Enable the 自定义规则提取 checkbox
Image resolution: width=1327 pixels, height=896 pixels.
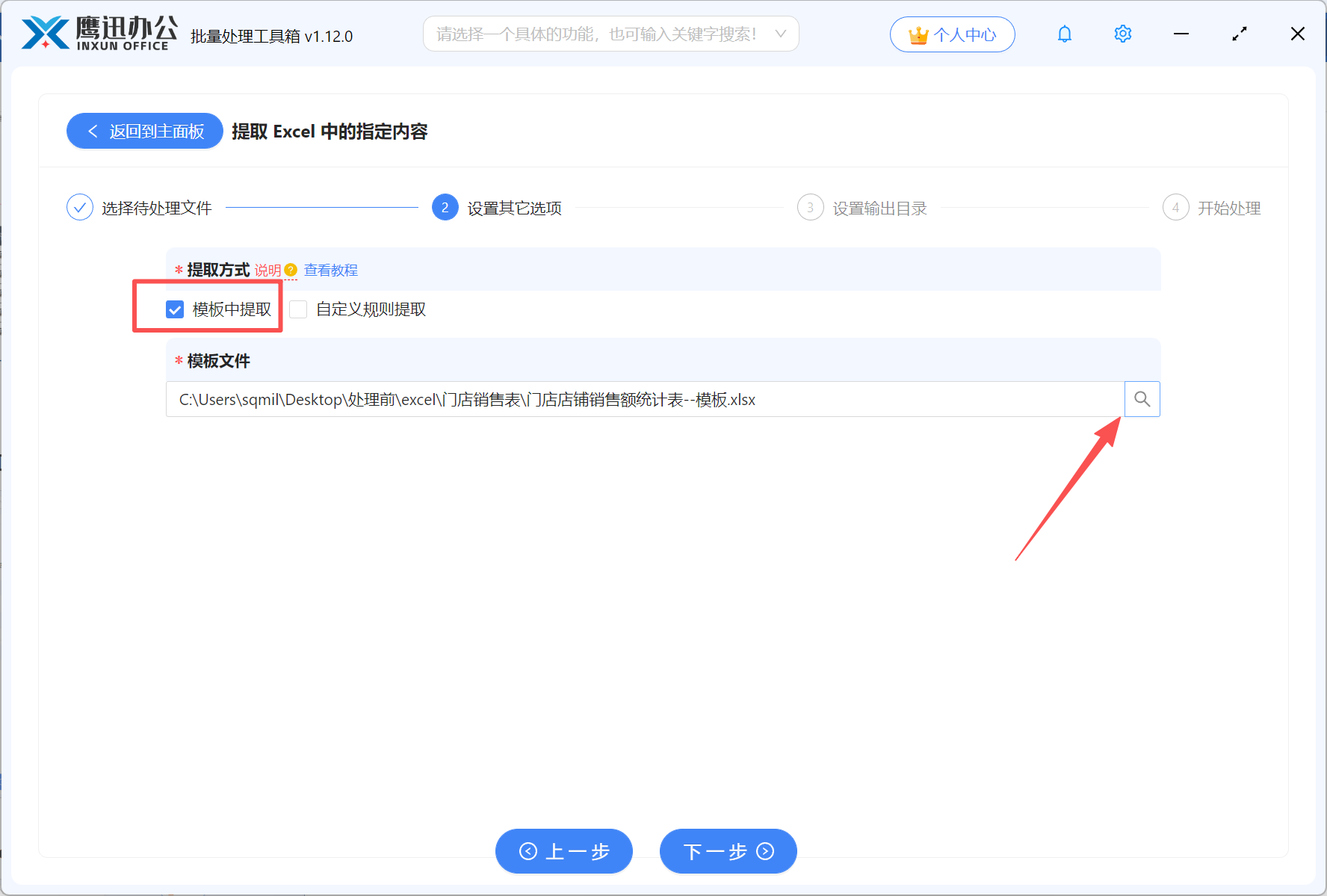tap(298, 309)
